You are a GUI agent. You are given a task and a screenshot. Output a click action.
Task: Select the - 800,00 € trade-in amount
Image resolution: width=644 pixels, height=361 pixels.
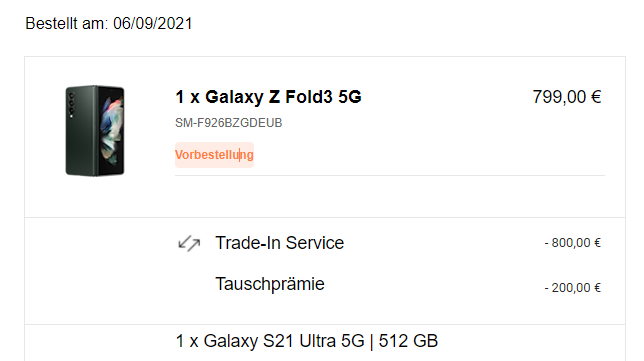(x=573, y=243)
